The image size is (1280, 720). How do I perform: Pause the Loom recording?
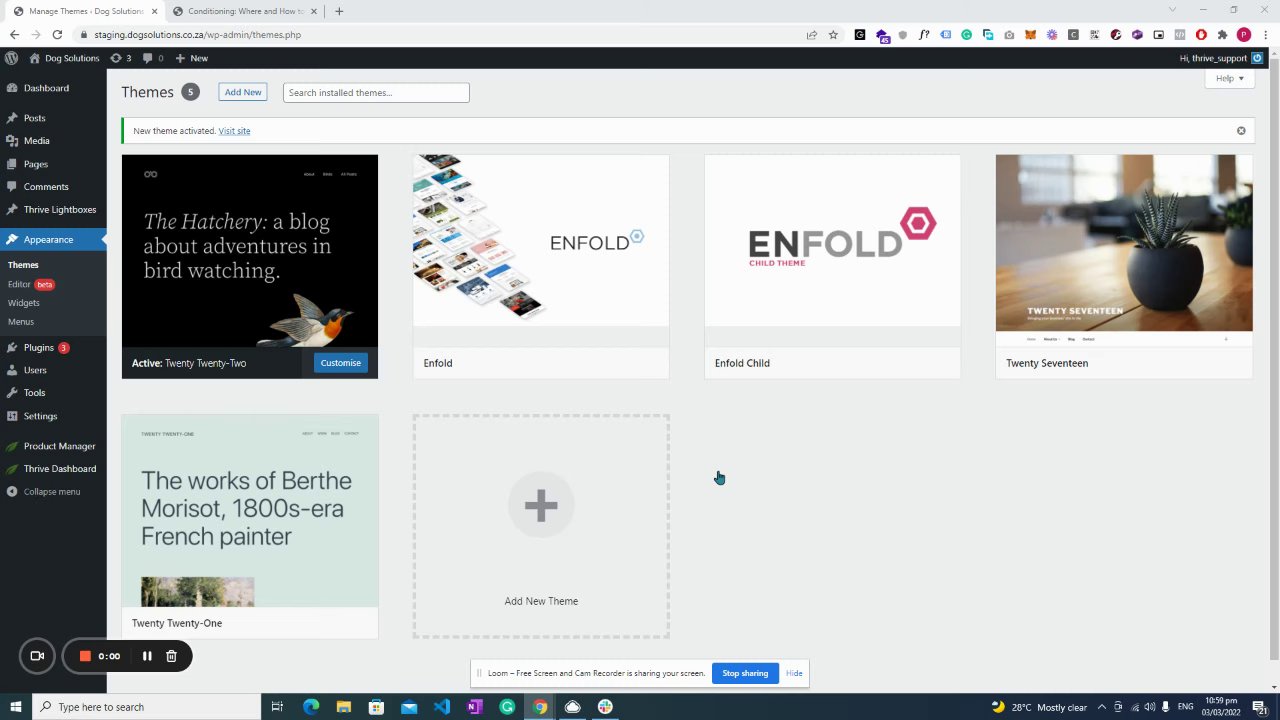click(147, 656)
